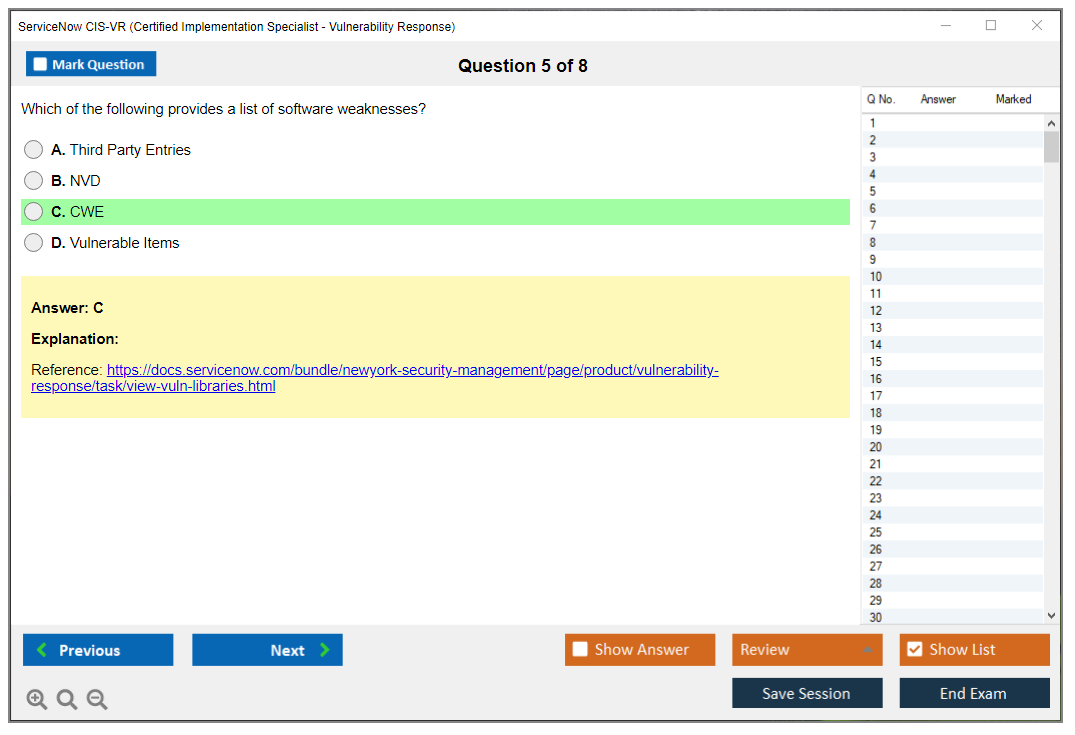
Task: Advance to the Next question
Action: tap(267, 650)
